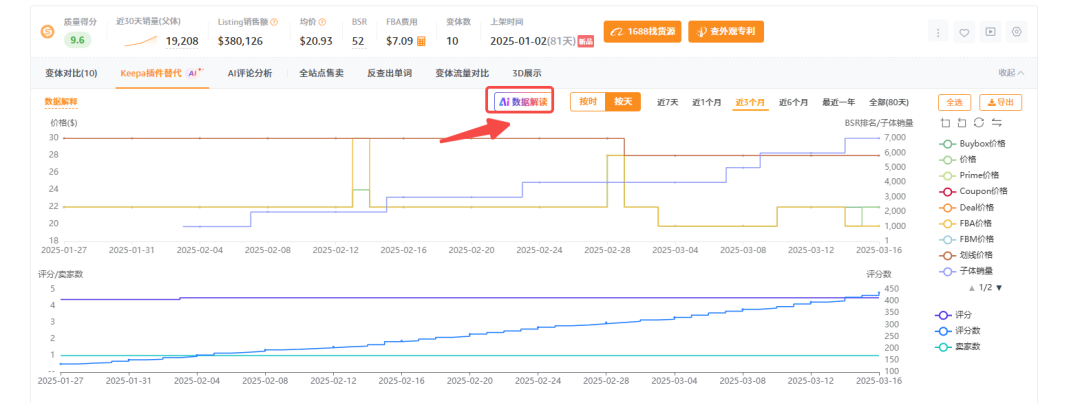Switch to the AI评论分析 tab

point(250,73)
